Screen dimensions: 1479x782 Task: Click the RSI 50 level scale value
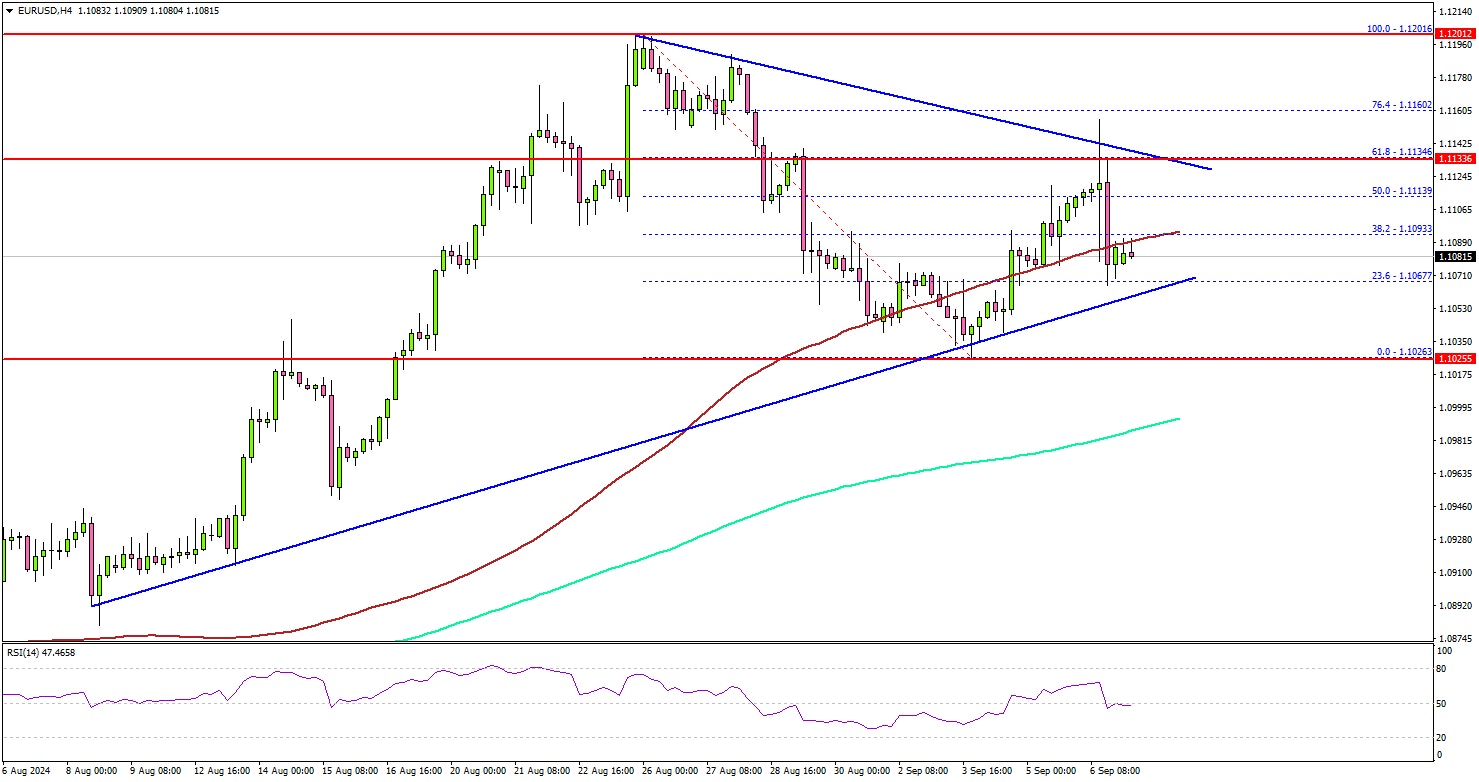(1440, 704)
